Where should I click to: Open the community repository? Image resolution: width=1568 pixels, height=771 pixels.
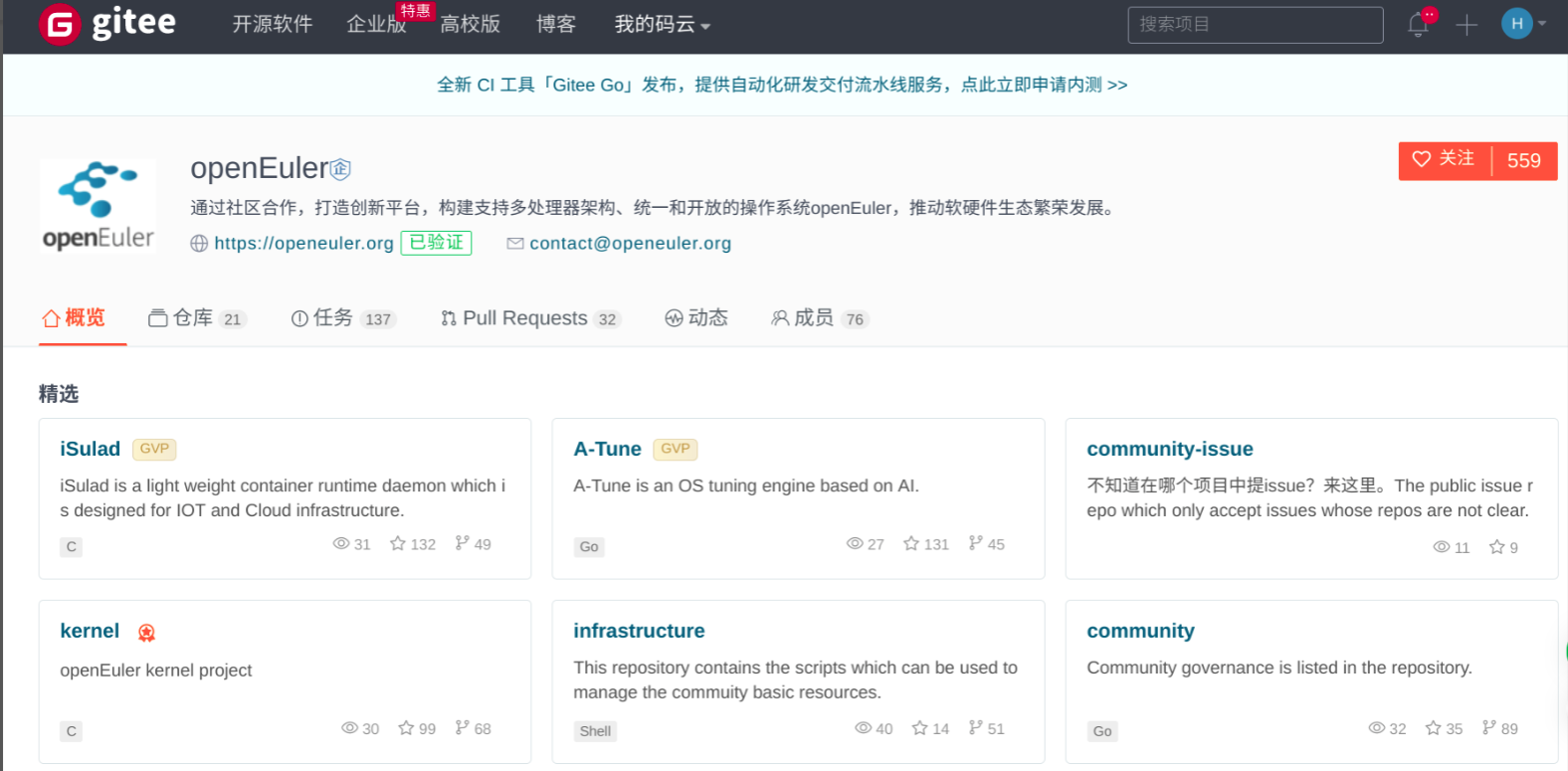pos(1141,631)
